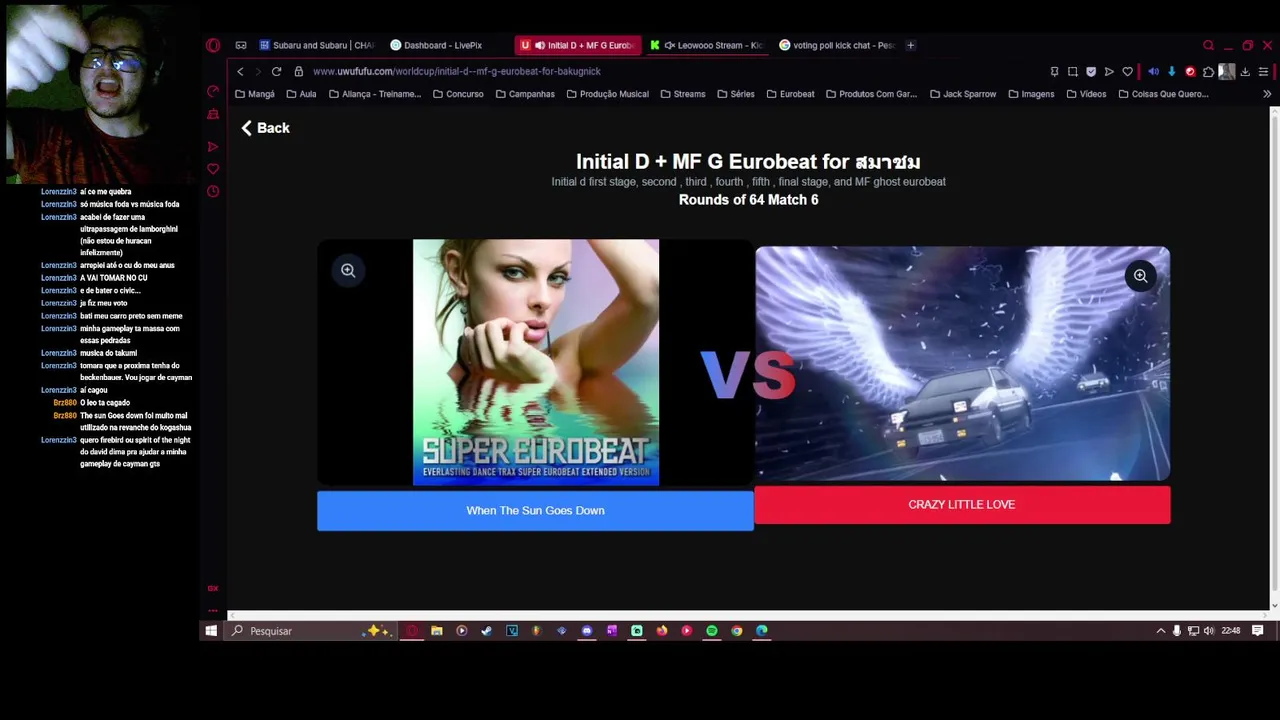Viewport: 1280px width, 720px height.
Task: Open the extensions cube icon
Action: point(1208,72)
